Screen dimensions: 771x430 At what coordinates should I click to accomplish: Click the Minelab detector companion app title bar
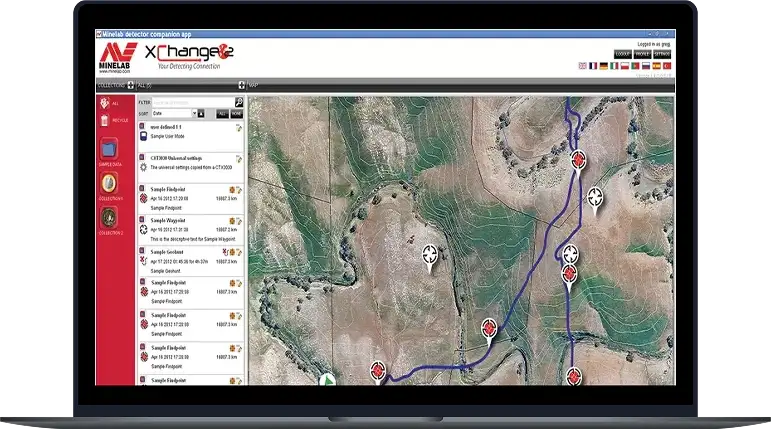(x=385, y=34)
